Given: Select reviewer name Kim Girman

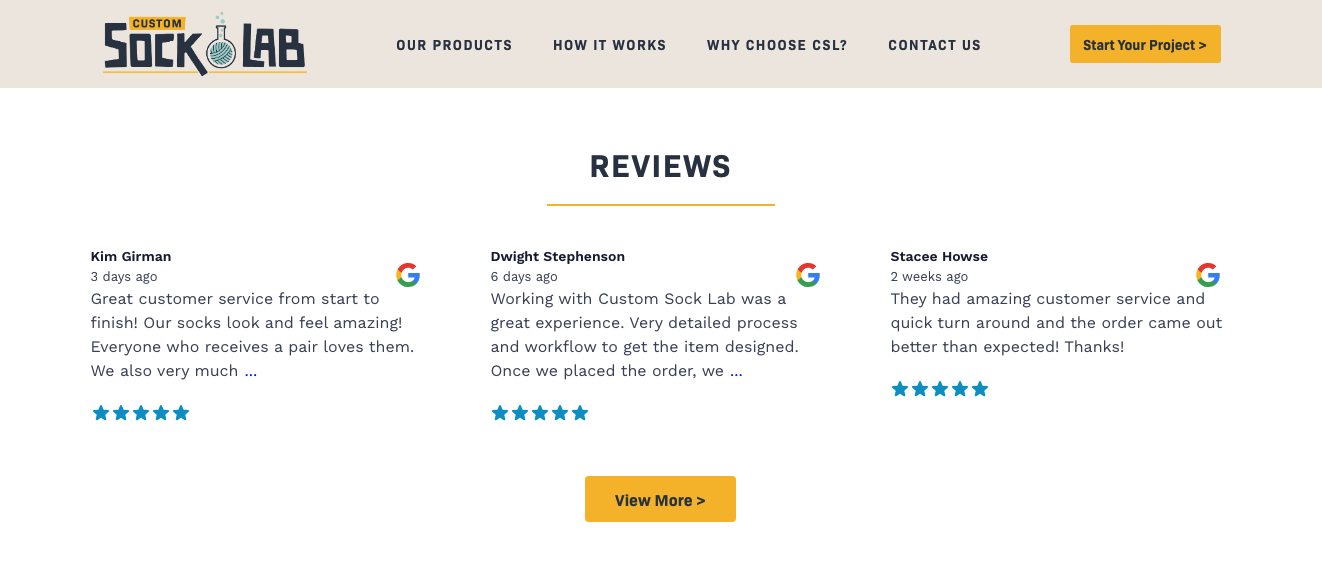Looking at the screenshot, I should [x=131, y=256].
